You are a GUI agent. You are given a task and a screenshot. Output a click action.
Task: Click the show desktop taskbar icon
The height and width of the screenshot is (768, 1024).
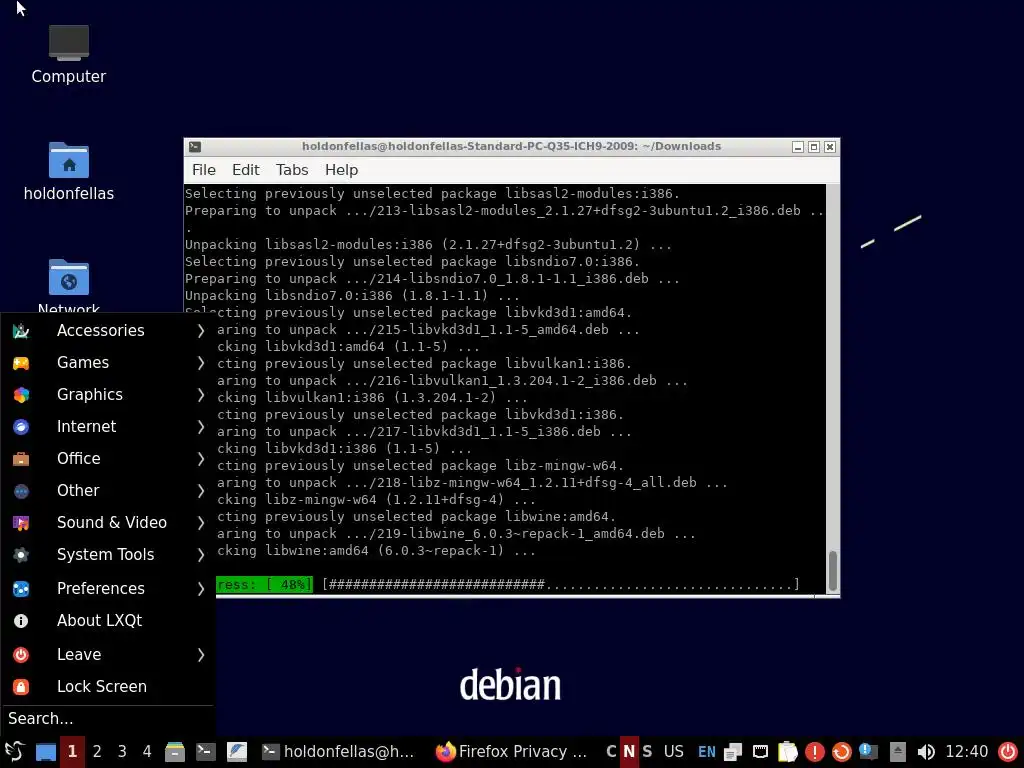[x=46, y=752]
